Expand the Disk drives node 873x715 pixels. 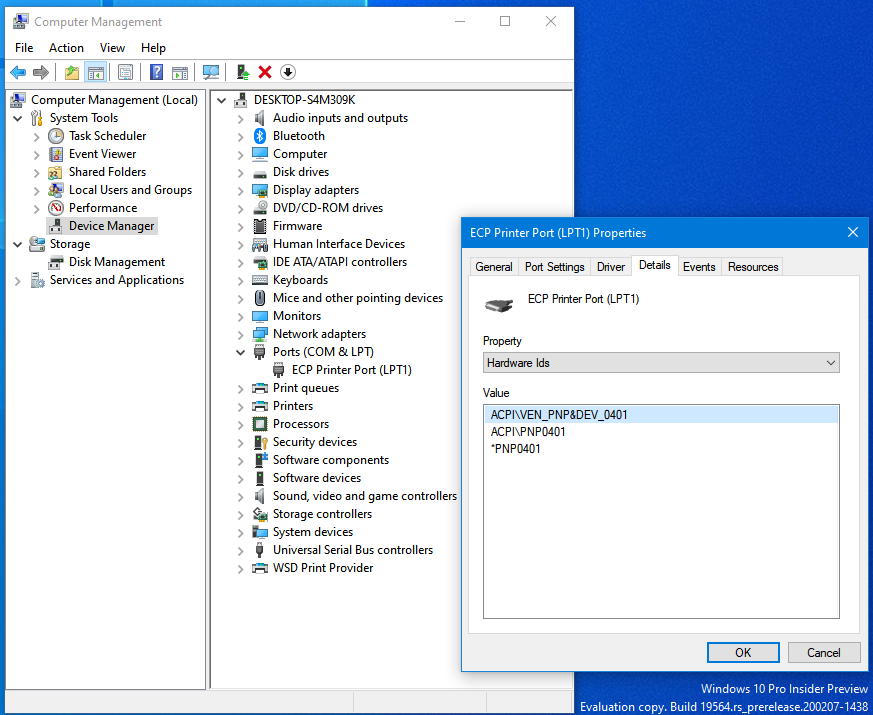pos(241,173)
